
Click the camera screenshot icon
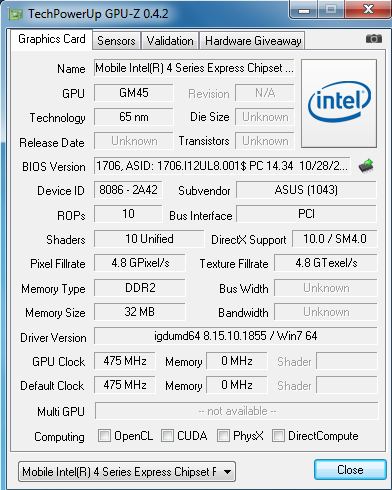pyautogui.click(x=374, y=39)
